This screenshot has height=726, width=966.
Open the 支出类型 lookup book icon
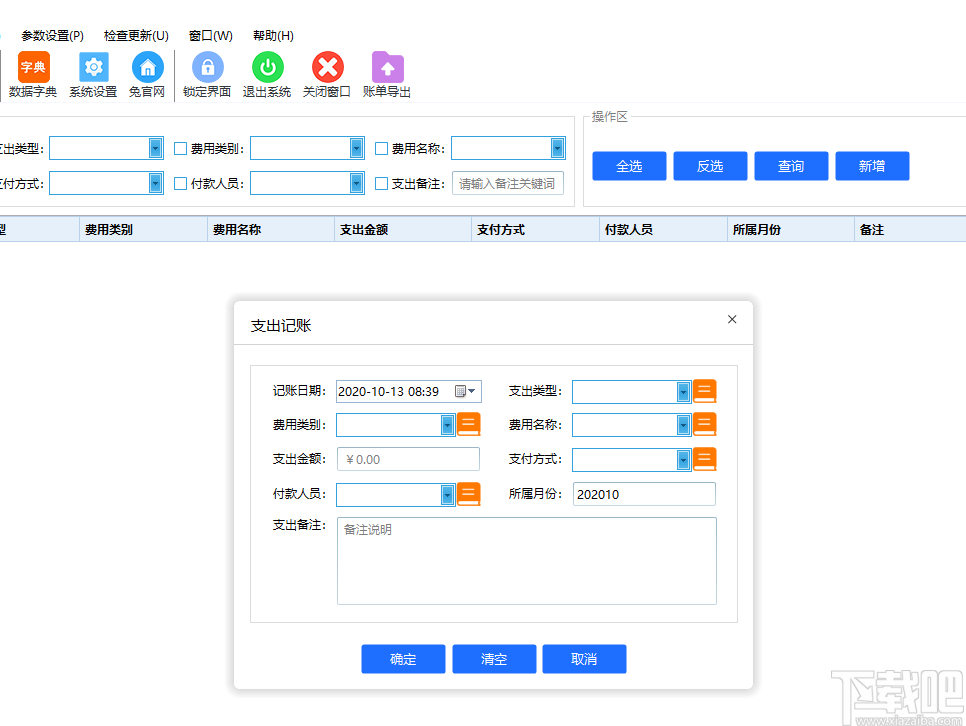[x=704, y=391]
